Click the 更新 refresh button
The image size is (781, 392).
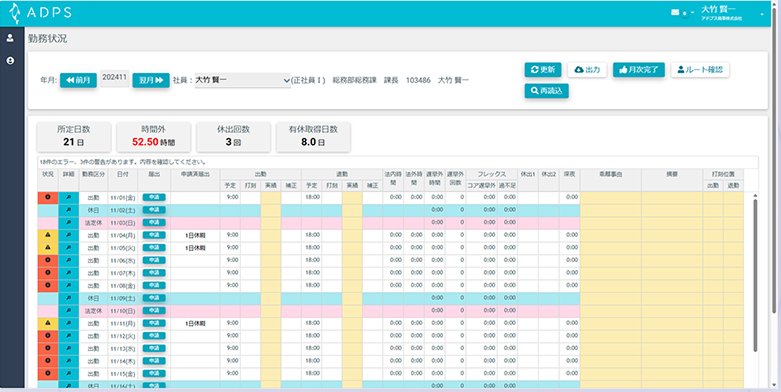click(543, 70)
